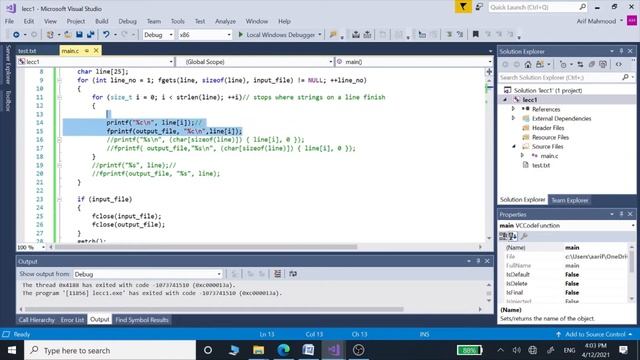Click the Save All icon

click(x=90, y=35)
